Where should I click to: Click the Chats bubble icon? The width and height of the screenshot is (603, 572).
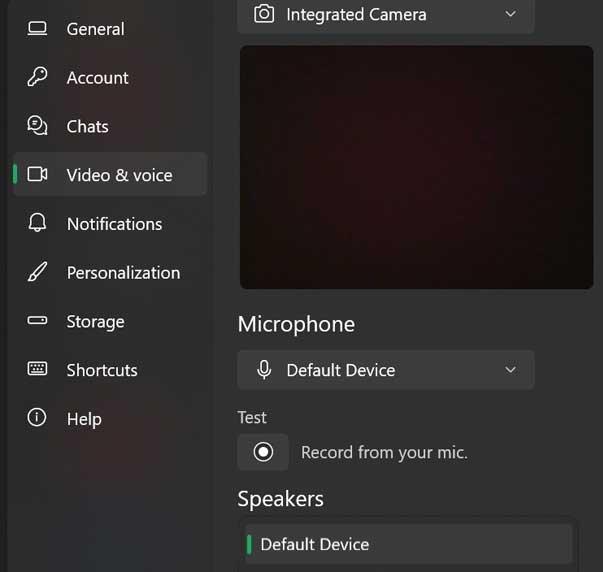pyautogui.click(x=37, y=126)
